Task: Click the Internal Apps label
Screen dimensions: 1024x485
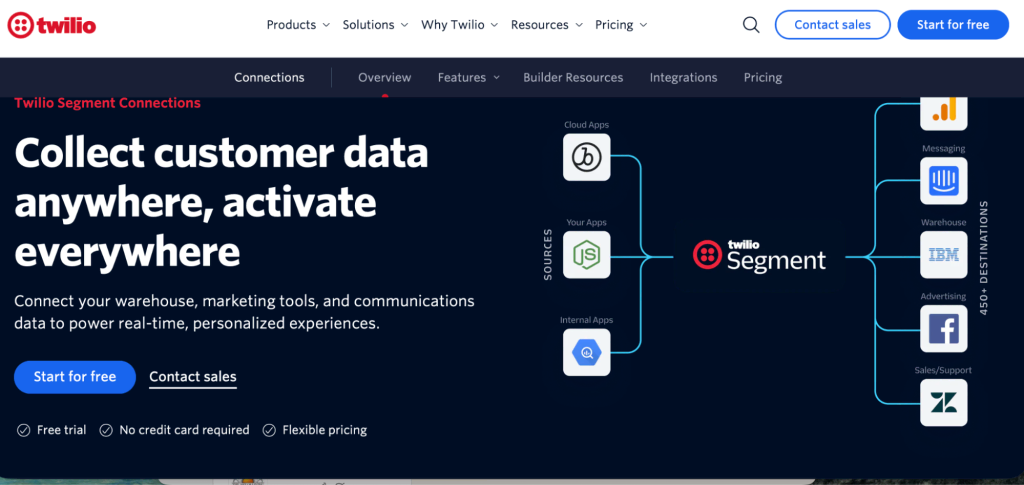Action: [x=586, y=321]
